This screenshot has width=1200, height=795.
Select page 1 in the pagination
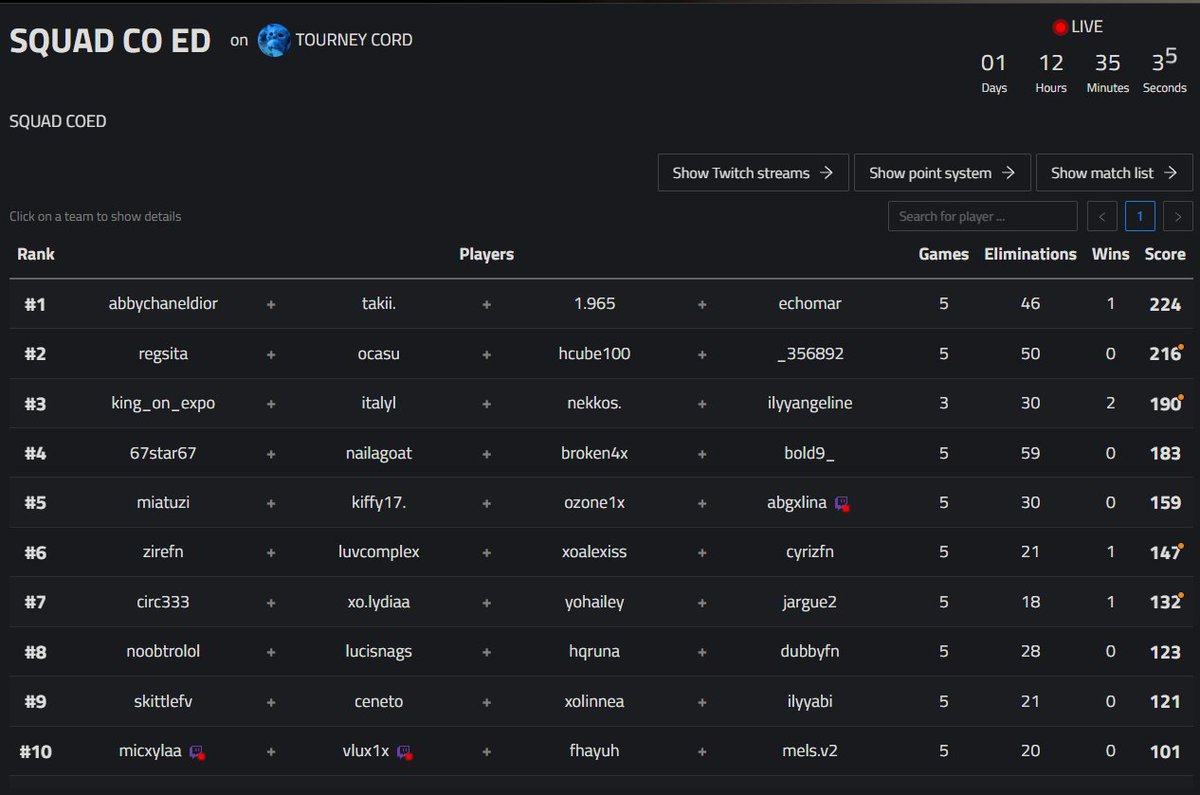click(x=1140, y=216)
